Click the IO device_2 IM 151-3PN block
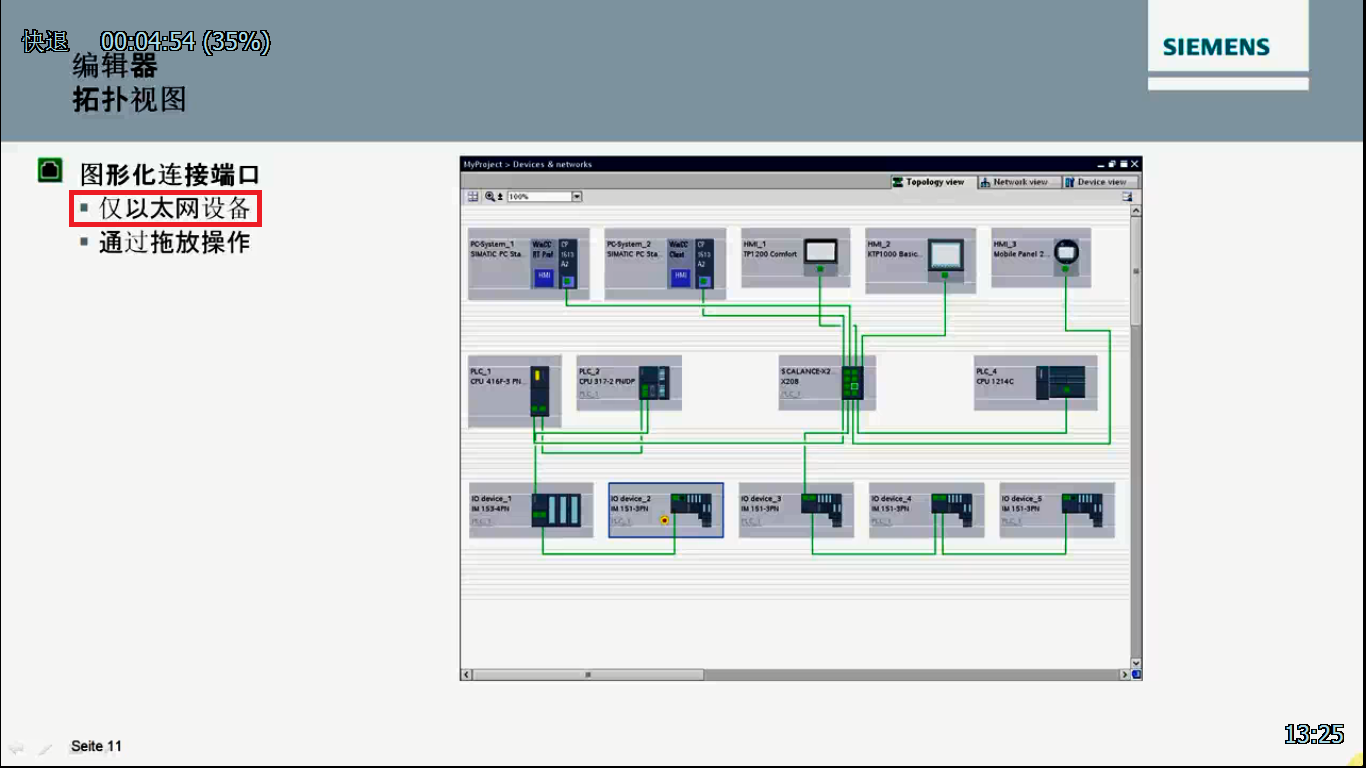The image size is (1366, 768). coord(666,510)
